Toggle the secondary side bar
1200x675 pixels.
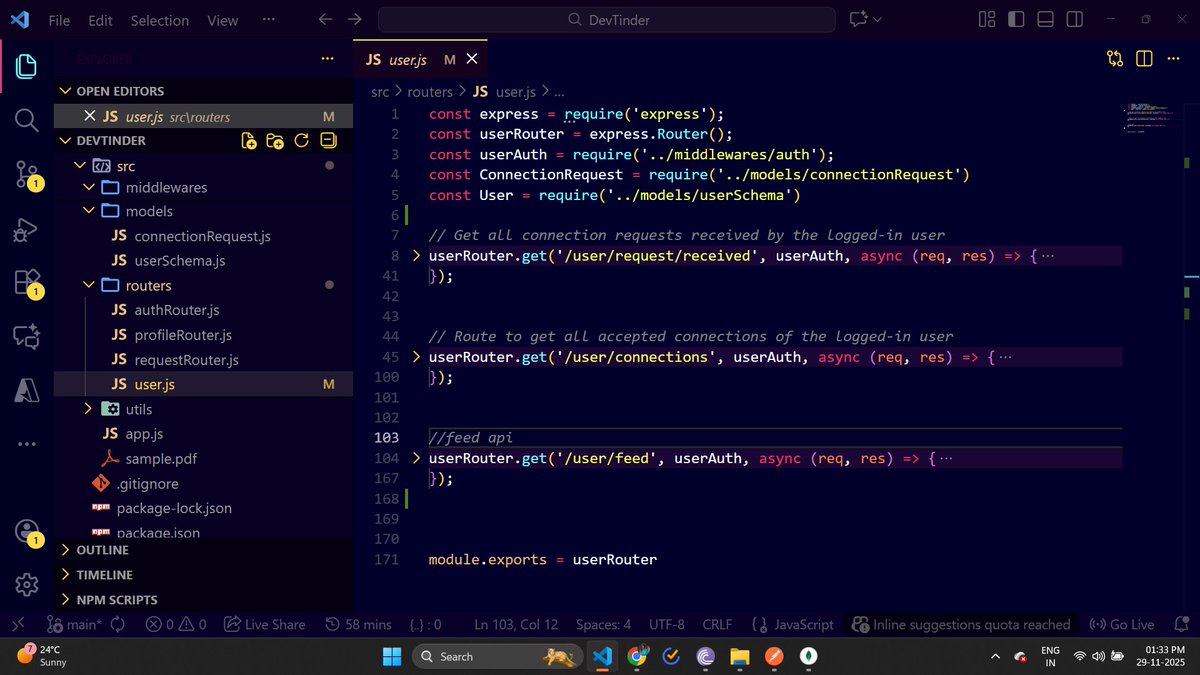pos(1074,20)
